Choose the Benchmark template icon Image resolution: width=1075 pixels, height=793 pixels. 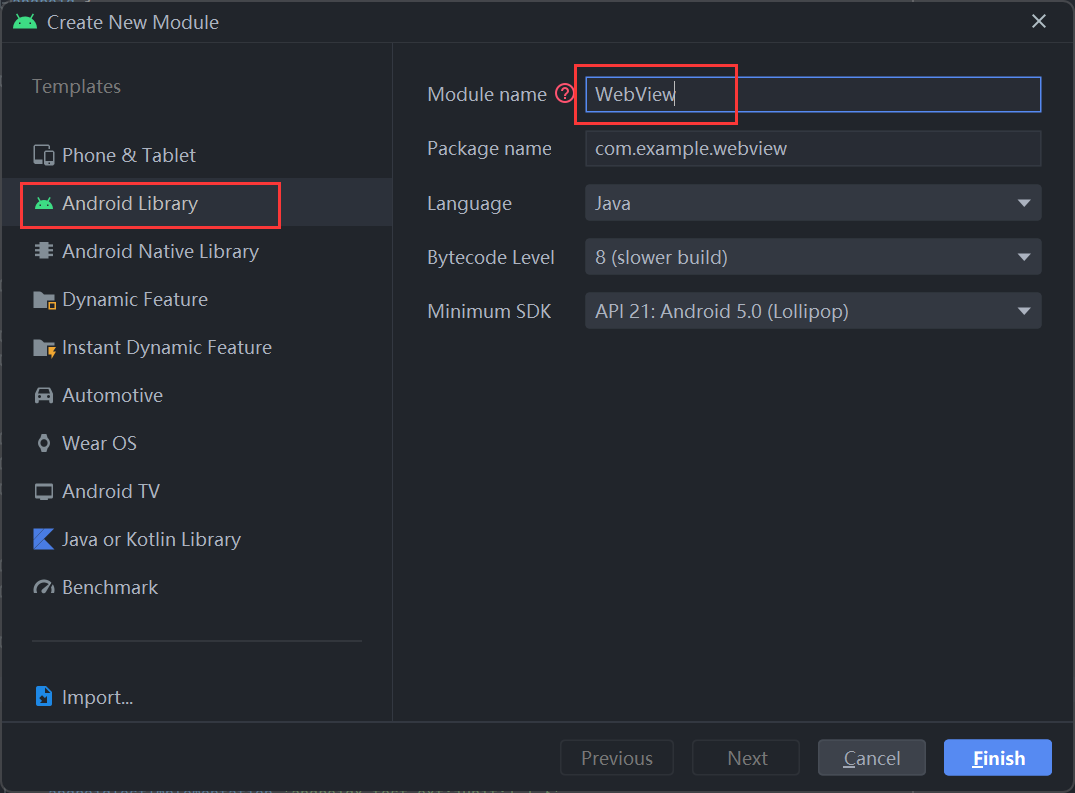(44, 587)
